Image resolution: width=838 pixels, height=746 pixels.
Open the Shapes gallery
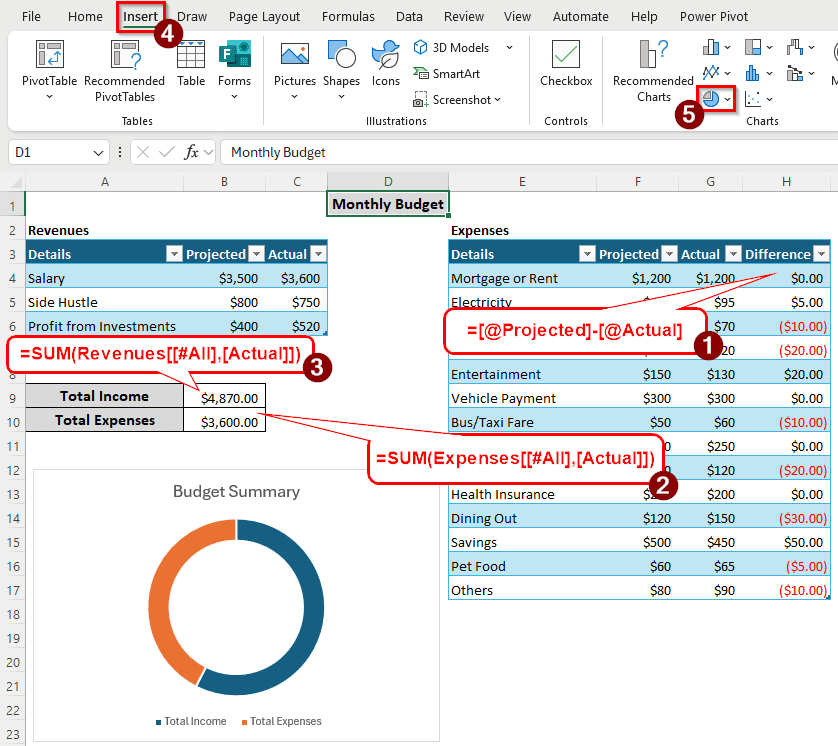341,56
